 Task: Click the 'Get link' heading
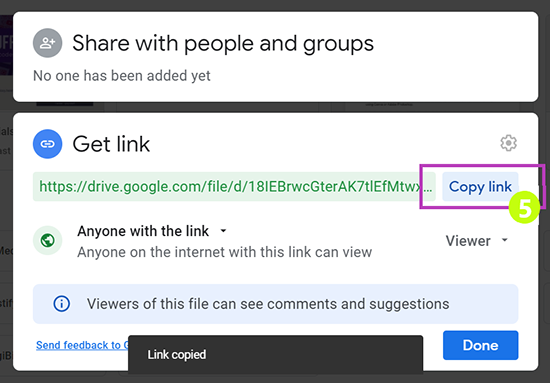pos(111,144)
